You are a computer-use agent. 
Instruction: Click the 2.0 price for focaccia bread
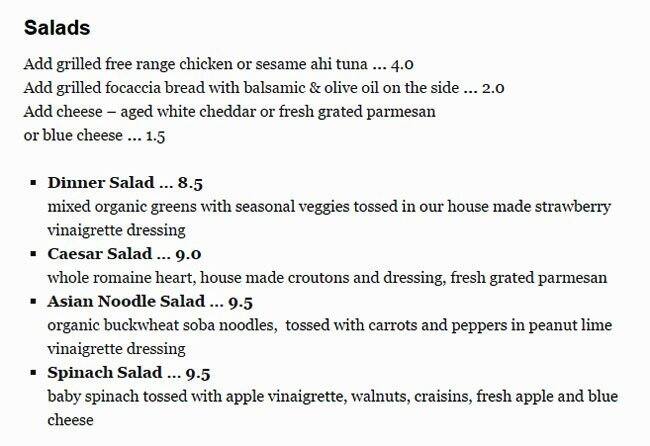[x=493, y=87]
